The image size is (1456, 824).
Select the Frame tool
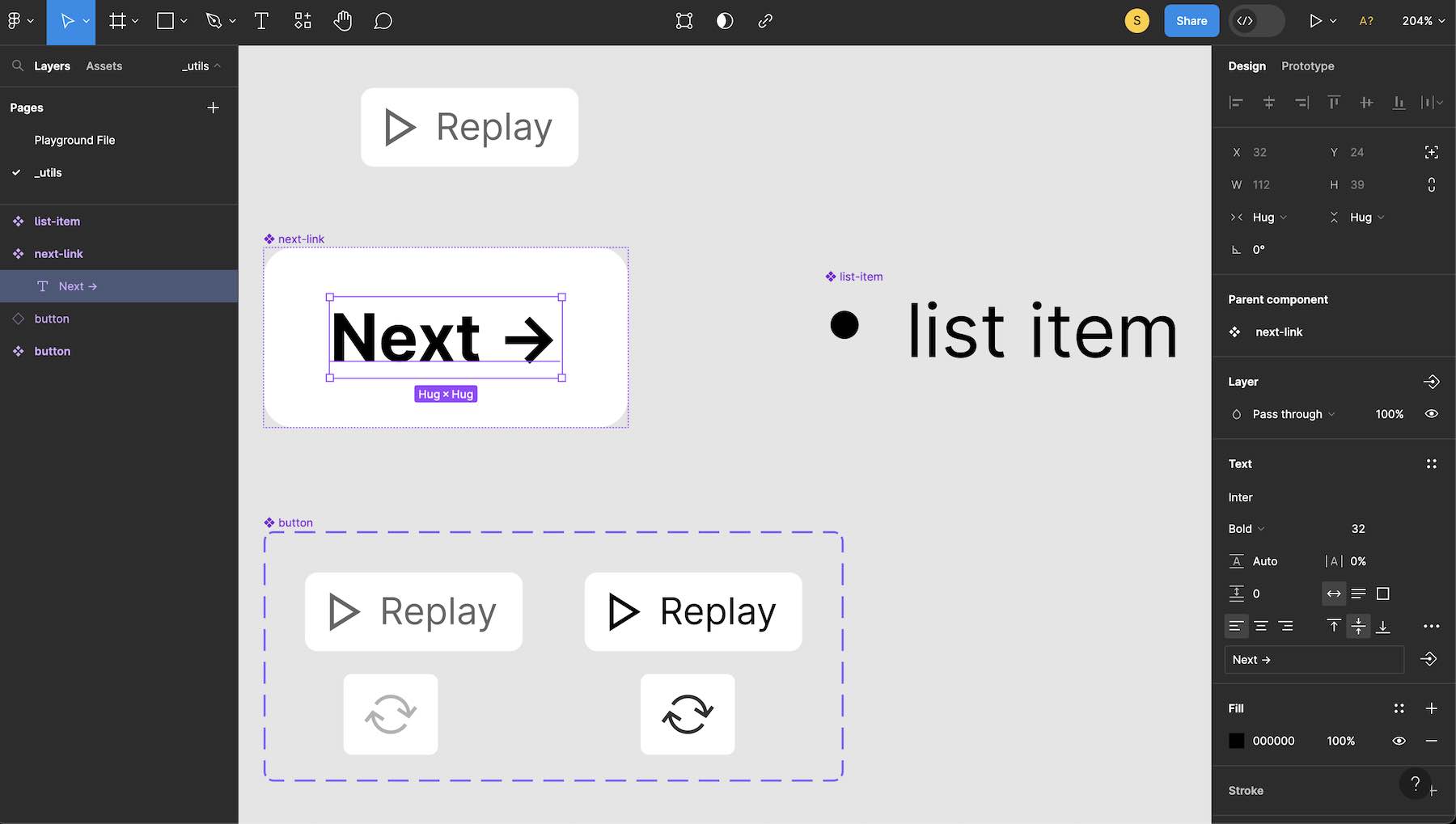click(118, 21)
